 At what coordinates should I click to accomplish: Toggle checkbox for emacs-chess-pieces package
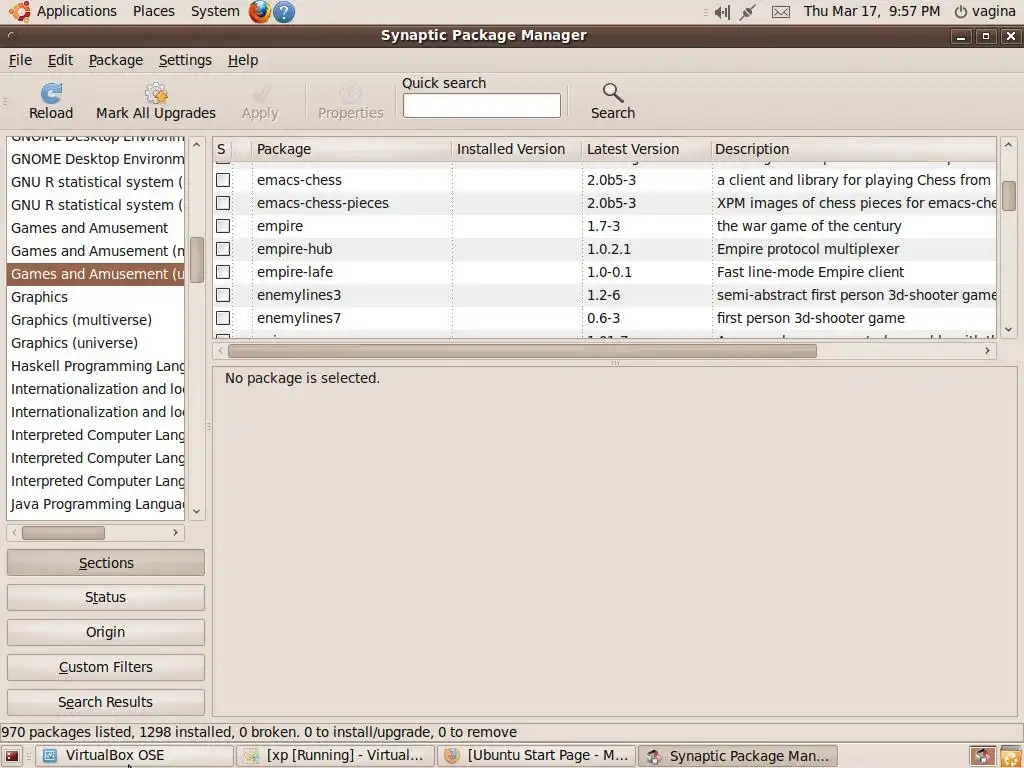[223, 203]
